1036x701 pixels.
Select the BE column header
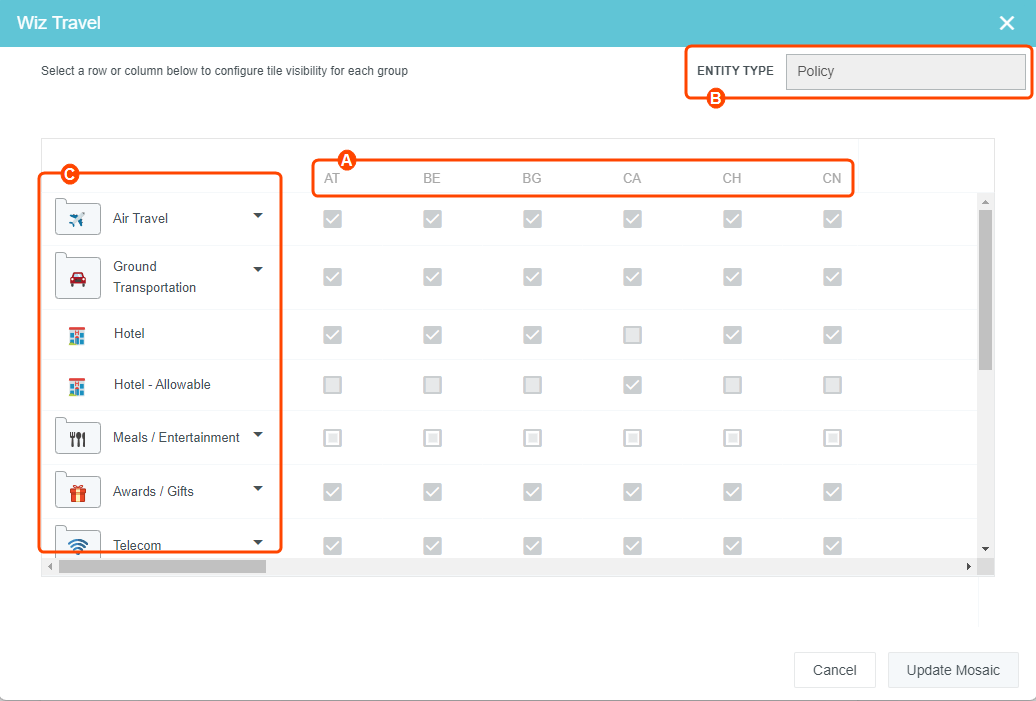432,179
